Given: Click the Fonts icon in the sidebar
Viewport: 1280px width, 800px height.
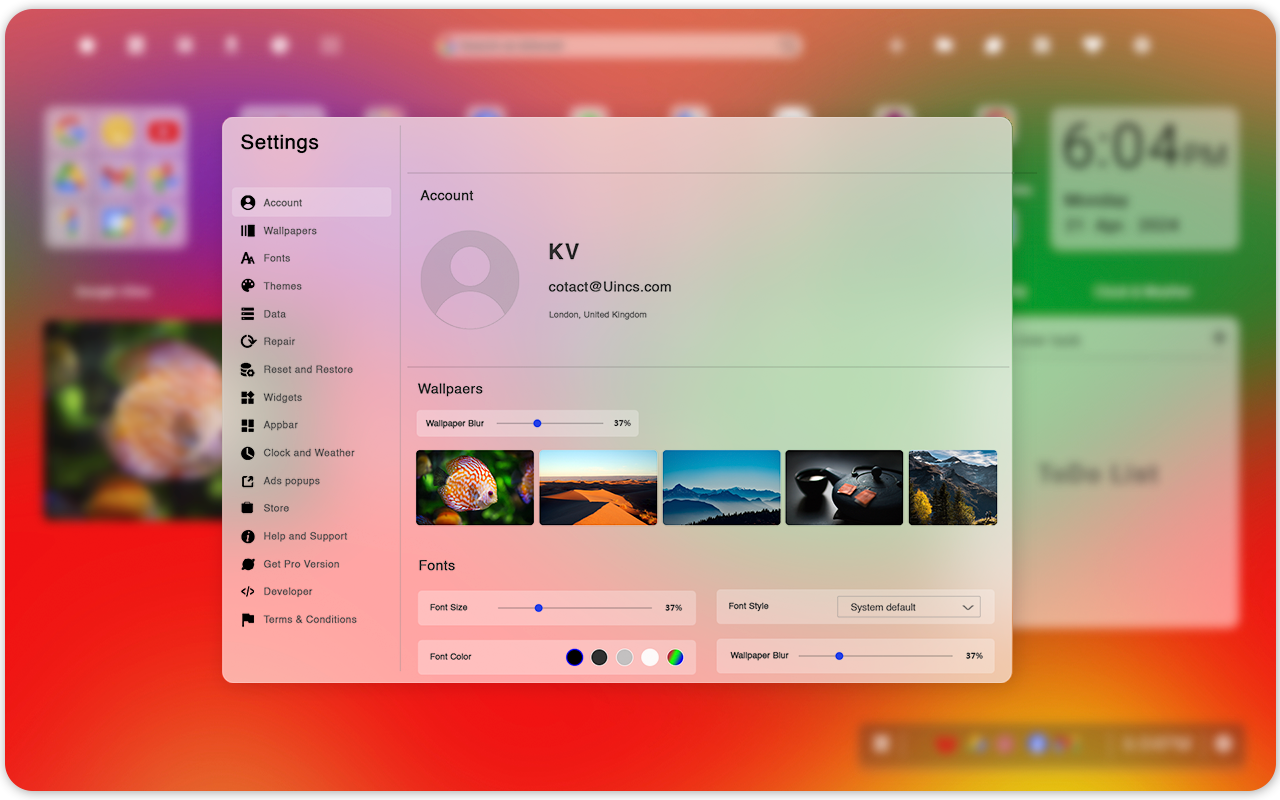Looking at the screenshot, I should click(x=247, y=258).
